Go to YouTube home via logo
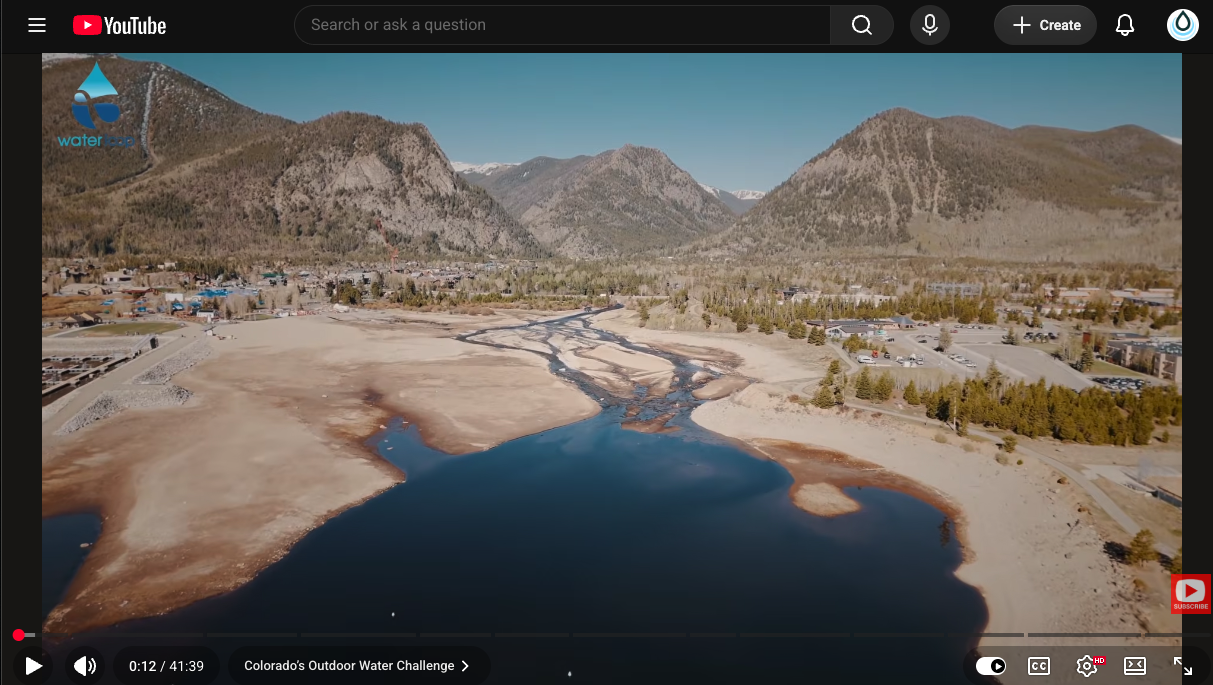1213x685 pixels. point(119,25)
